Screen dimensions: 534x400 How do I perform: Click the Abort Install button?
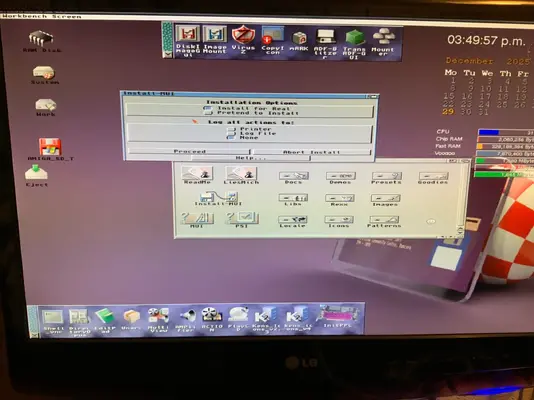point(311,152)
